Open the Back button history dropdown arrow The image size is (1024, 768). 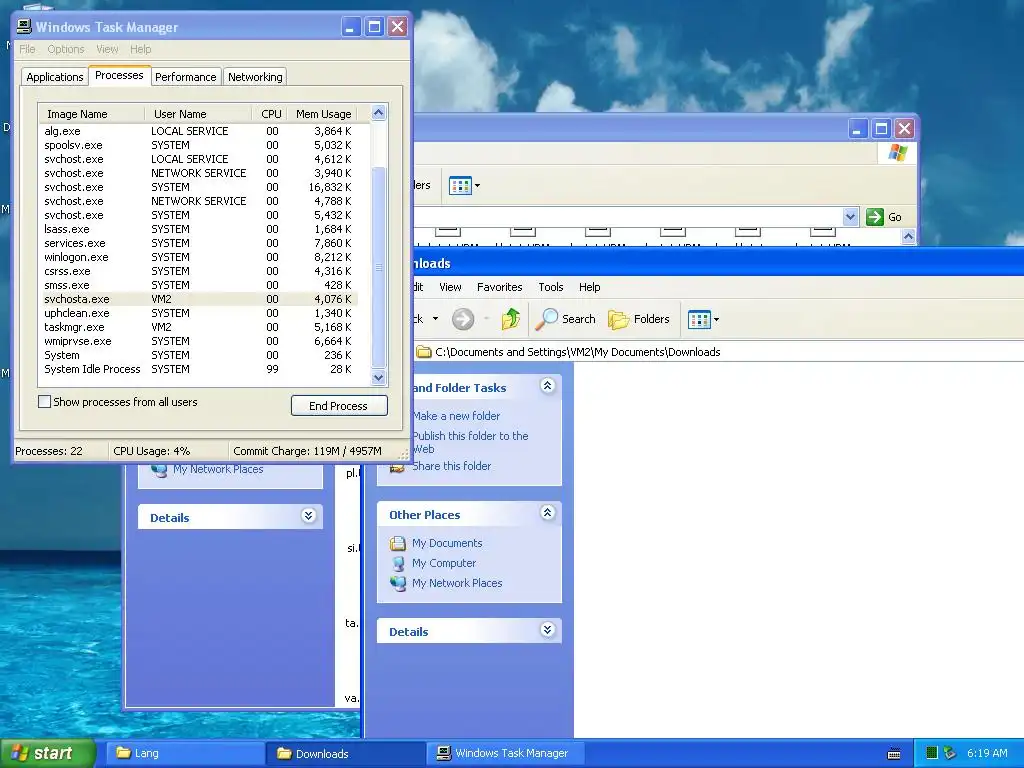(436, 319)
